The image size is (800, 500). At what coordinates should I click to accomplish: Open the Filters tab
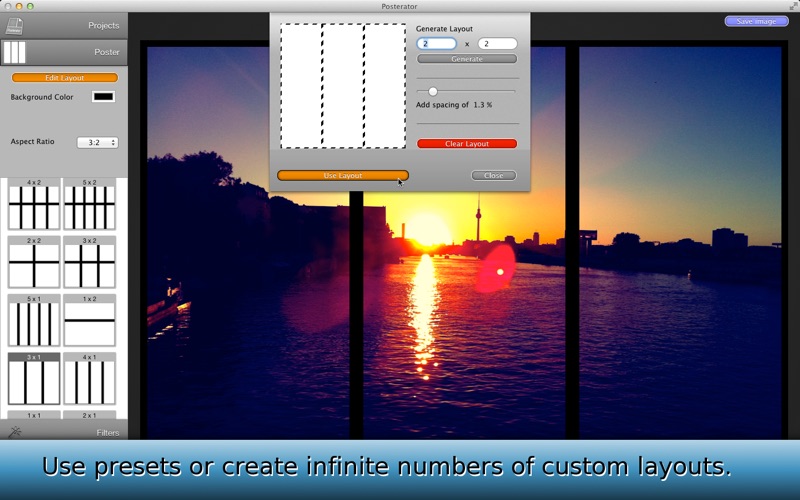pos(64,432)
